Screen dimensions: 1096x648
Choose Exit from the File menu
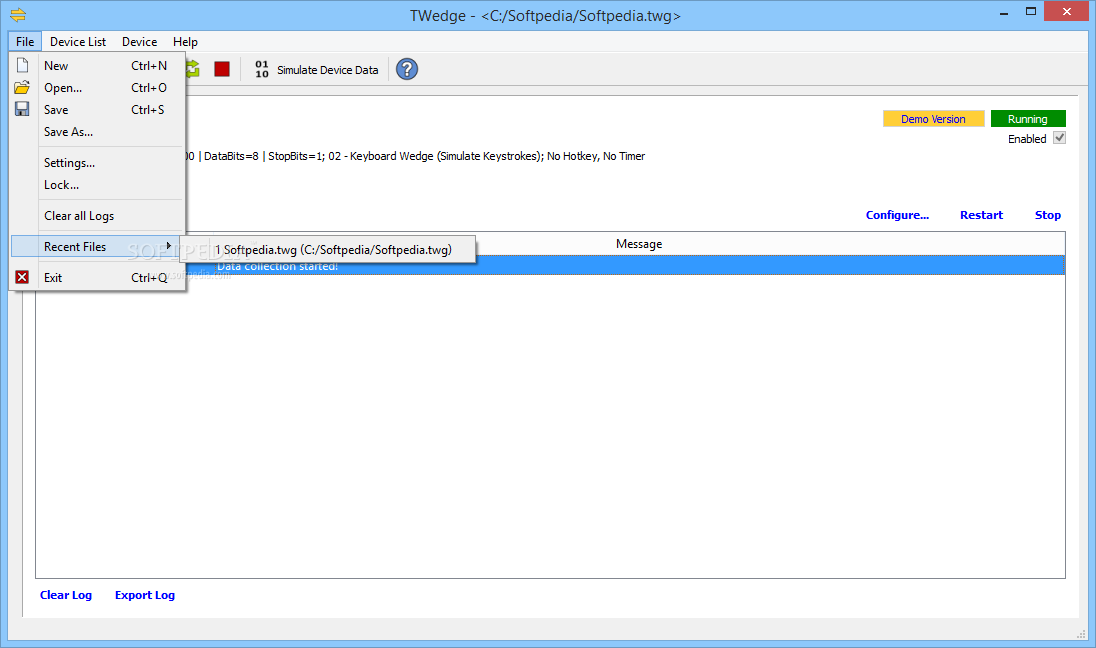98,278
